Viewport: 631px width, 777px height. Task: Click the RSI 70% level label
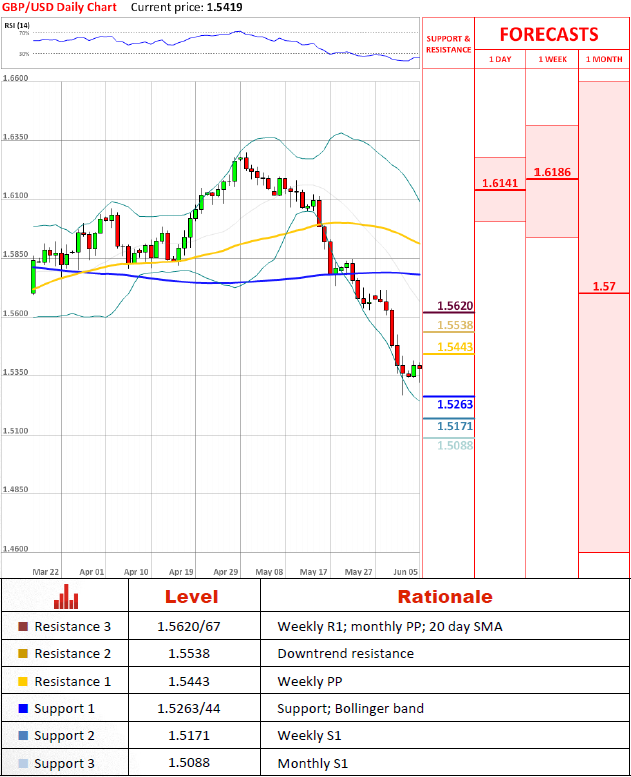click(24, 33)
